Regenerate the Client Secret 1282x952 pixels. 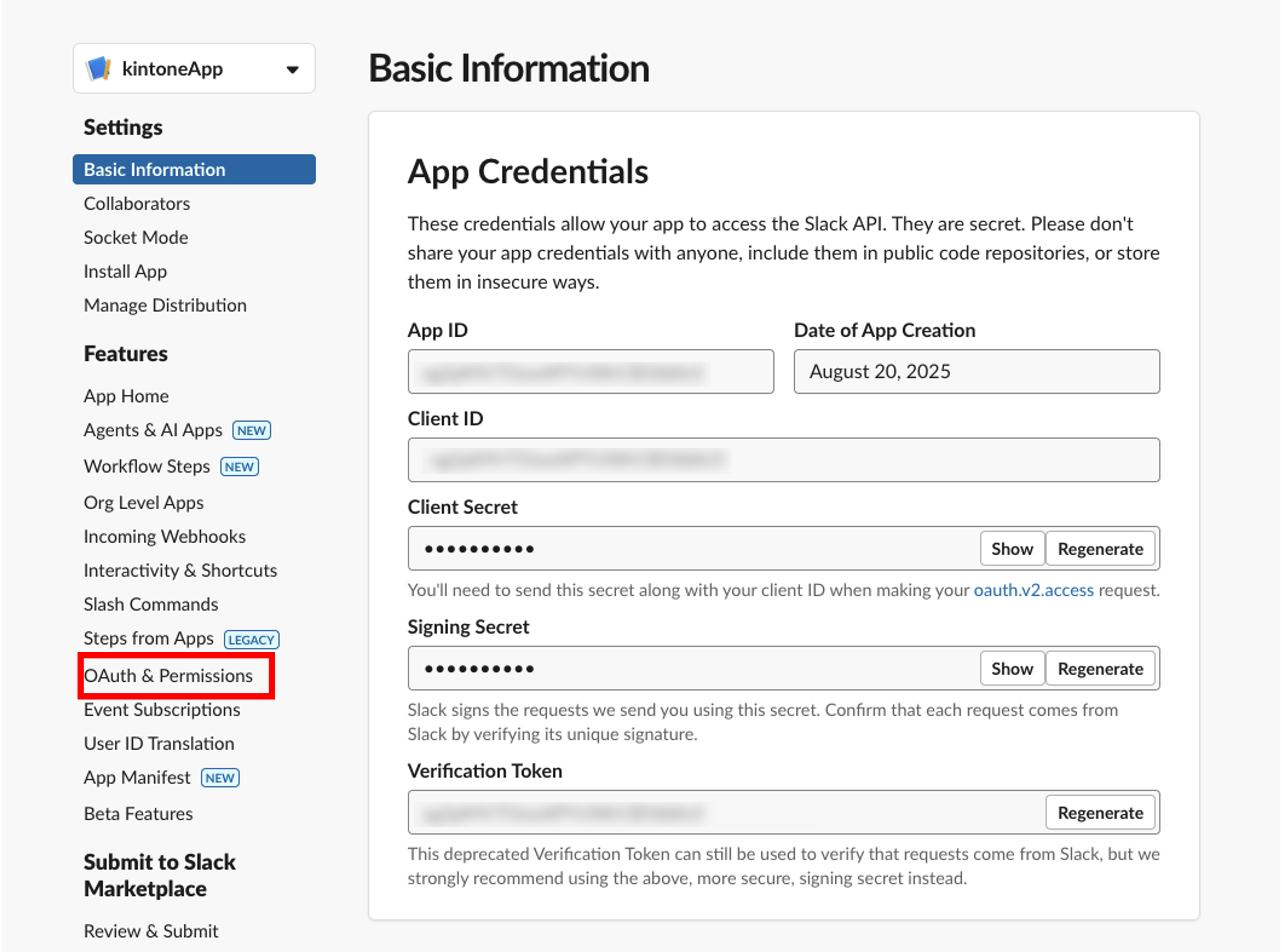tap(1100, 549)
